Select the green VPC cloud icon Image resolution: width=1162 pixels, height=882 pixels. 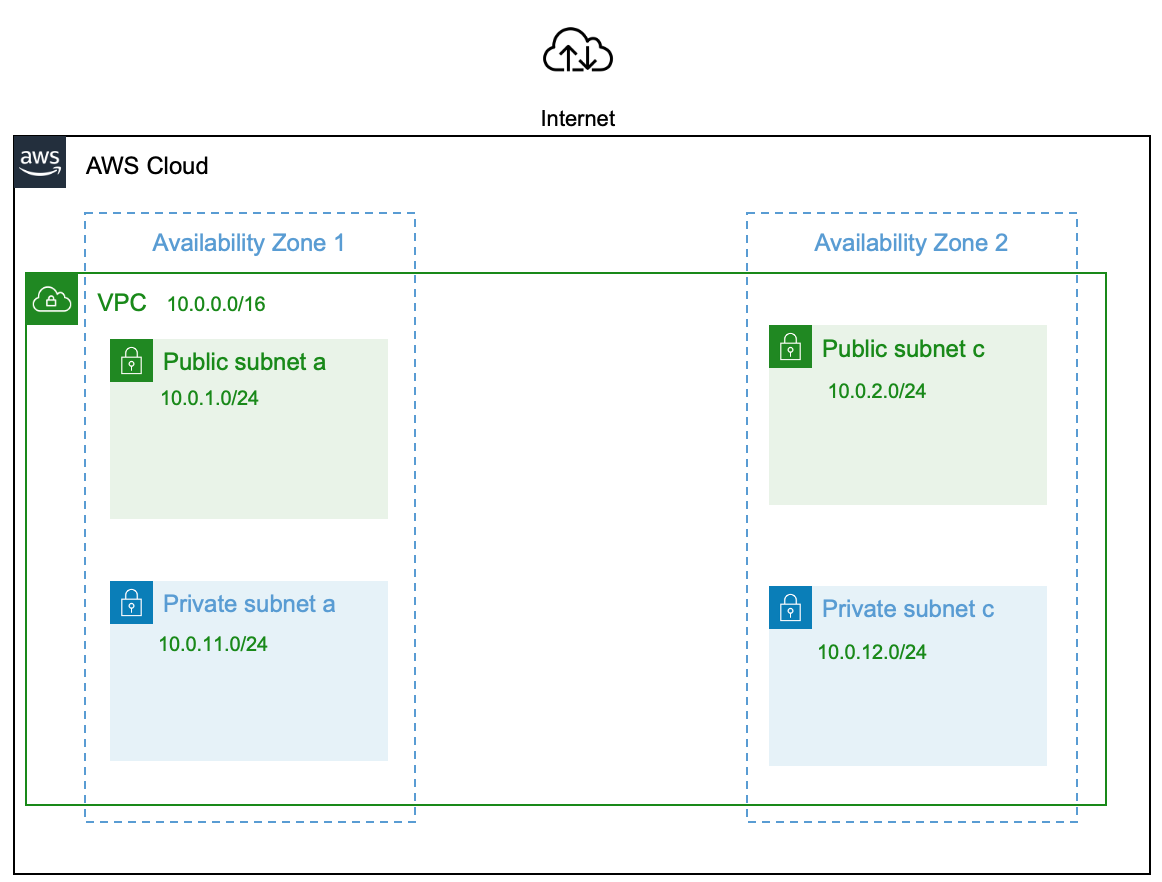click(x=52, y=299)
